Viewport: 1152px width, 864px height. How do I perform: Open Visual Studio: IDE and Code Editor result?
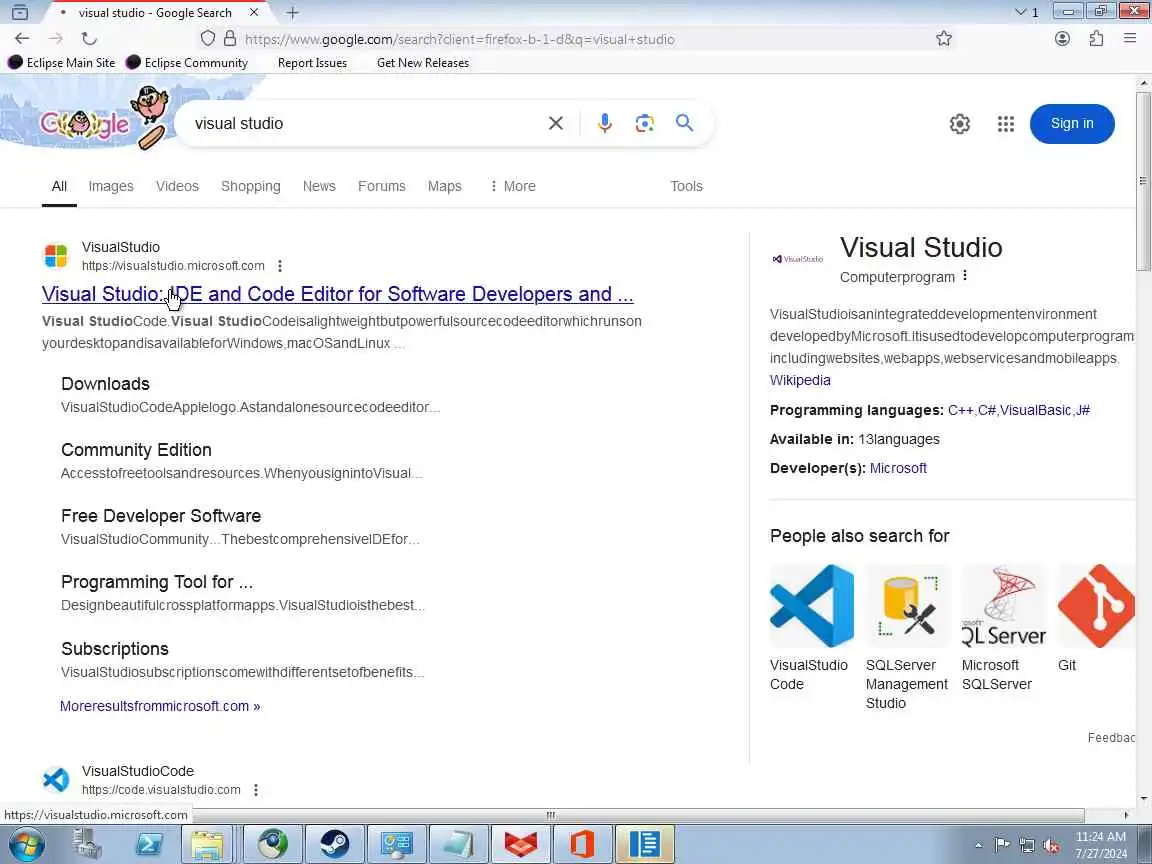337,294
